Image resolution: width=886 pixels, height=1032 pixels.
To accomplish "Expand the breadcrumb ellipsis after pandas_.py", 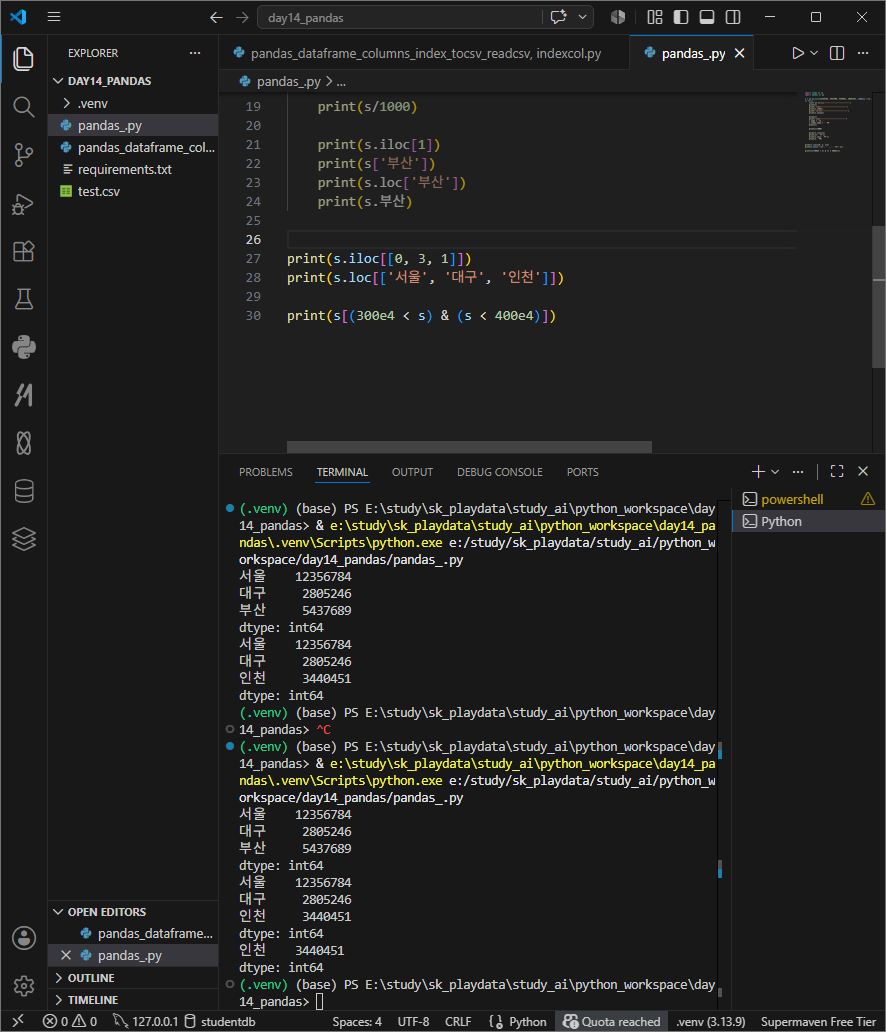I will (x=341, y=82).
